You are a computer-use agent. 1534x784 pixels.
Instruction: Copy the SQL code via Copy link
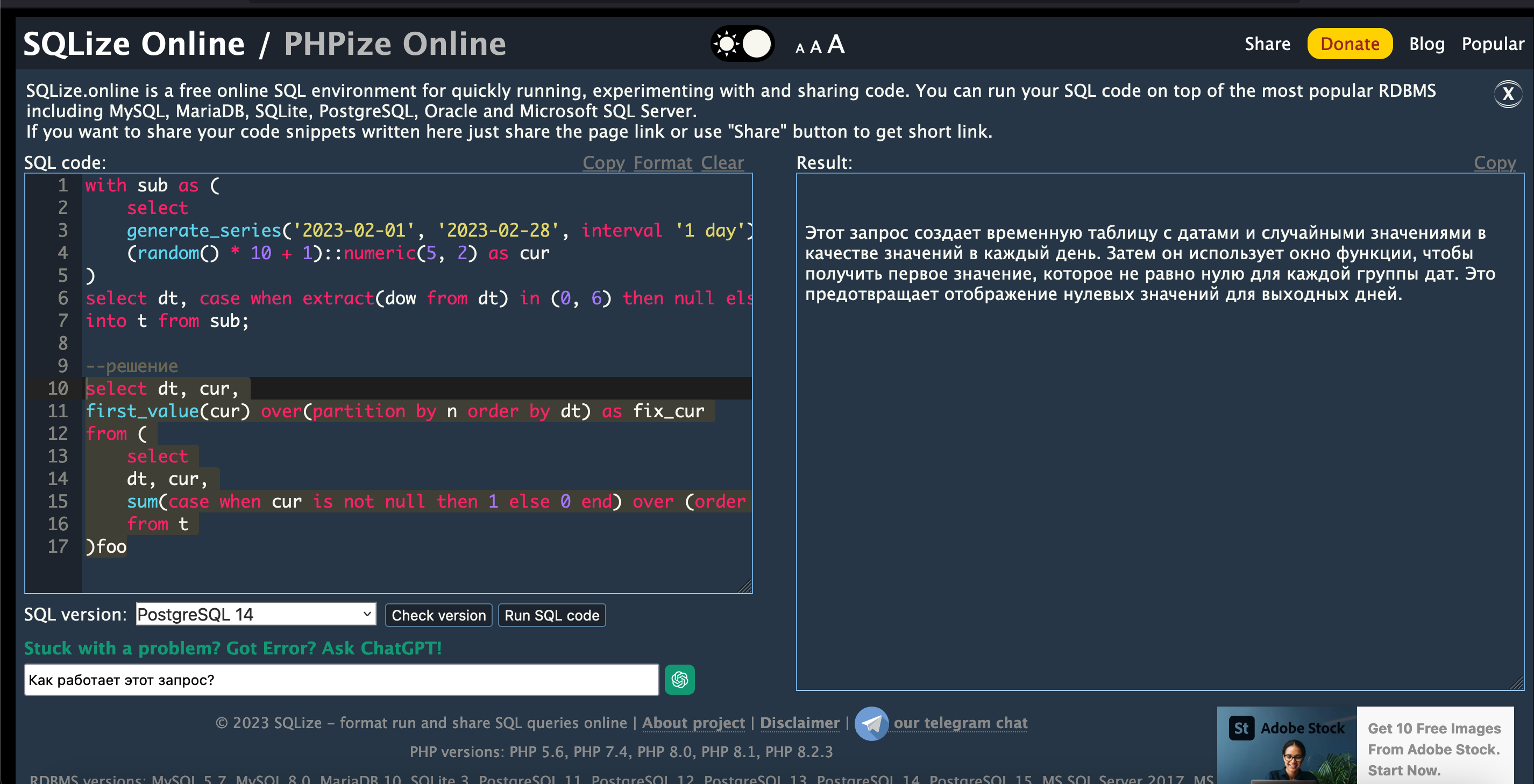click(x=603, y=162)
